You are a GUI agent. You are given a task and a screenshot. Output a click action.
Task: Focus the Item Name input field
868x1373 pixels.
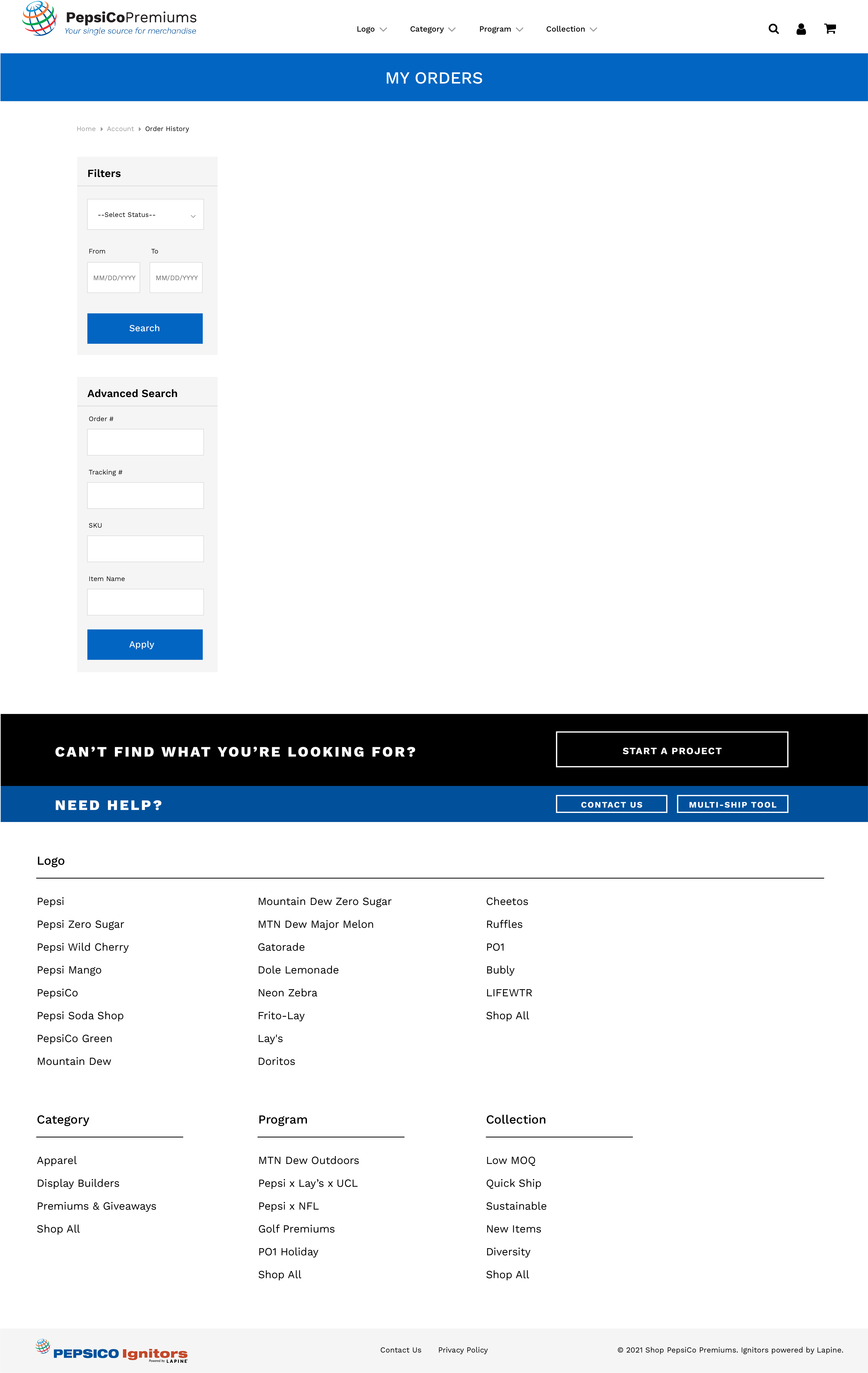click(x=145, y=602)
